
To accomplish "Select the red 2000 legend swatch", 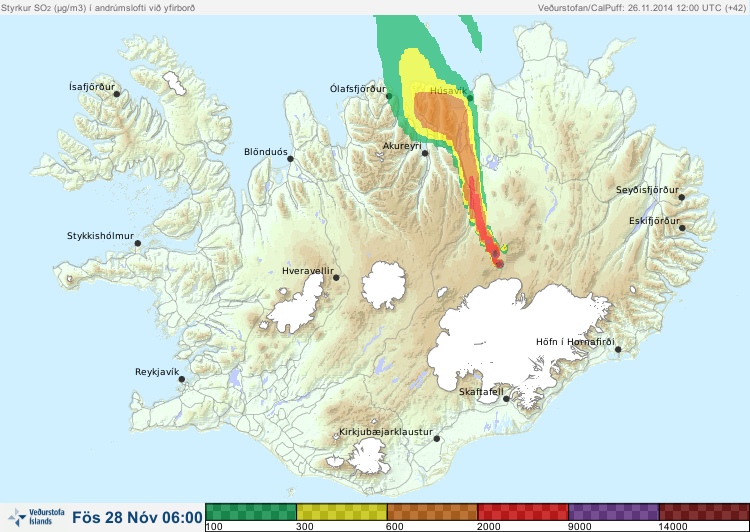I will tap(523, 512).
